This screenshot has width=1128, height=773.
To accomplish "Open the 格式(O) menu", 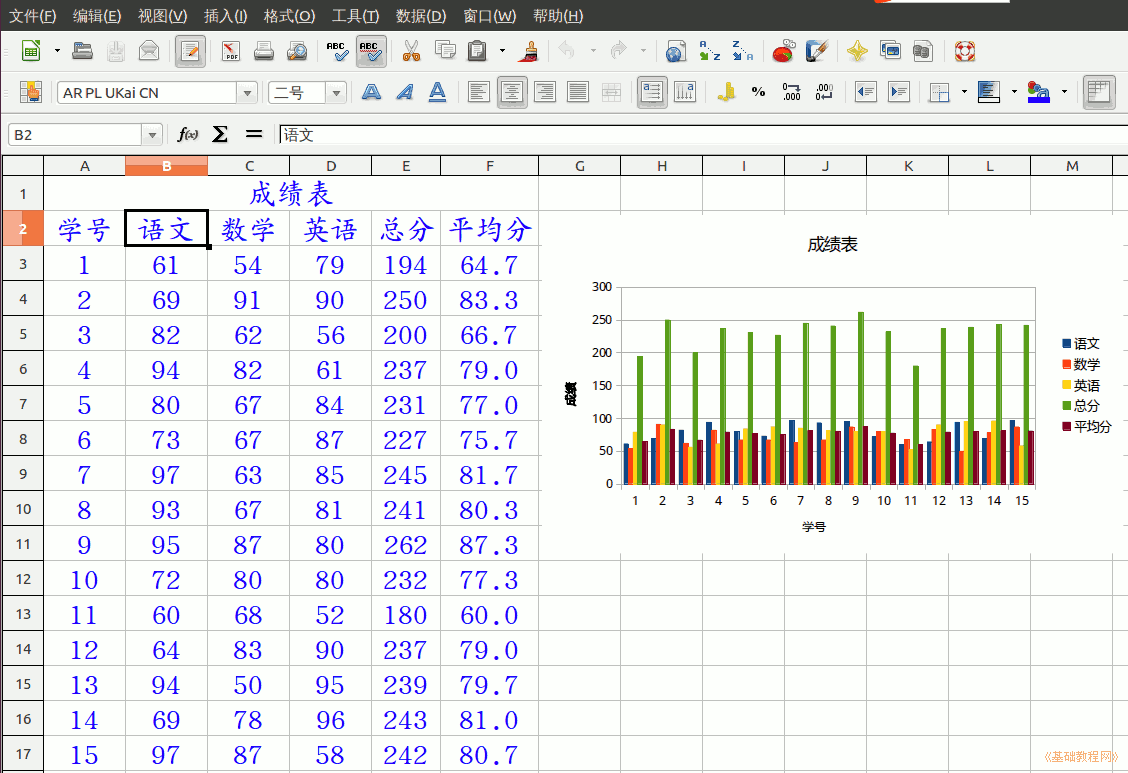I will (x=289, y=16).
